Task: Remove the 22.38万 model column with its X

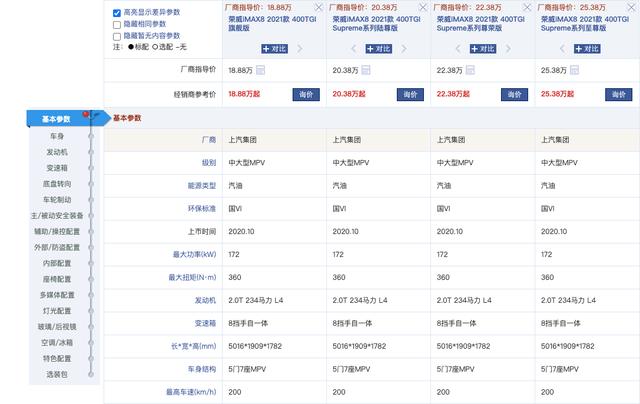Action: point(527,7)
